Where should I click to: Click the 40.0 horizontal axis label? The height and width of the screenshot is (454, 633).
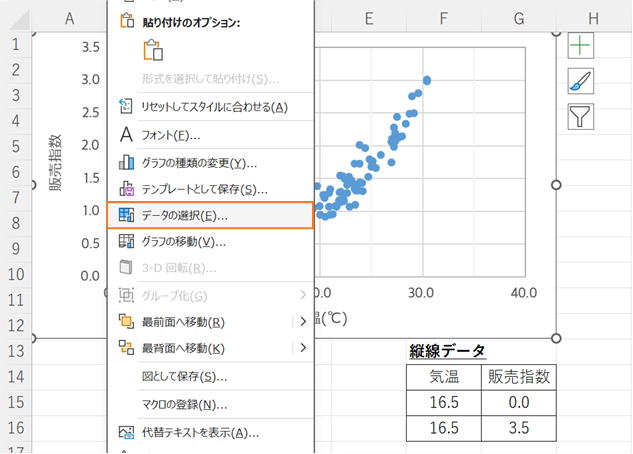524,293
